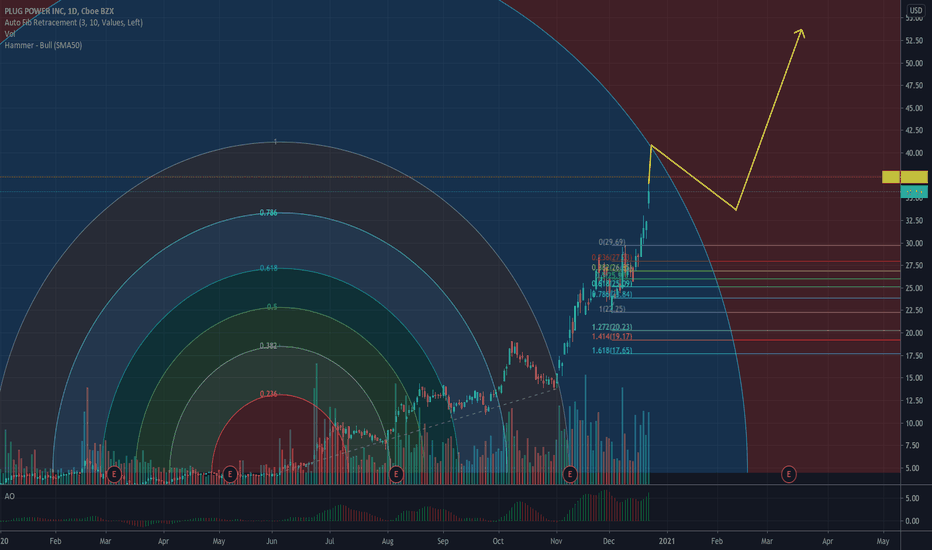
Task: Select the Hammer - Bull (SMA50) indicator legend
Action: tap(43, 45)
